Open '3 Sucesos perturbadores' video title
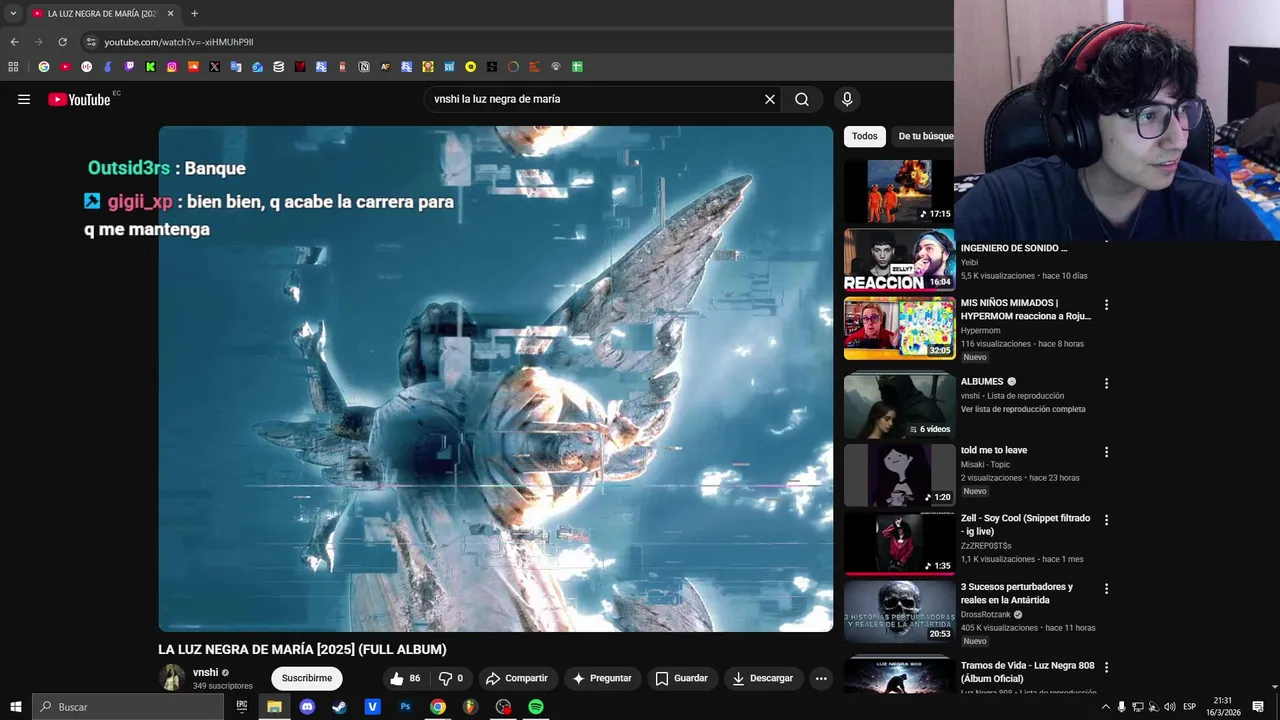This screenshot has width=1280, height=720. 1017,593
